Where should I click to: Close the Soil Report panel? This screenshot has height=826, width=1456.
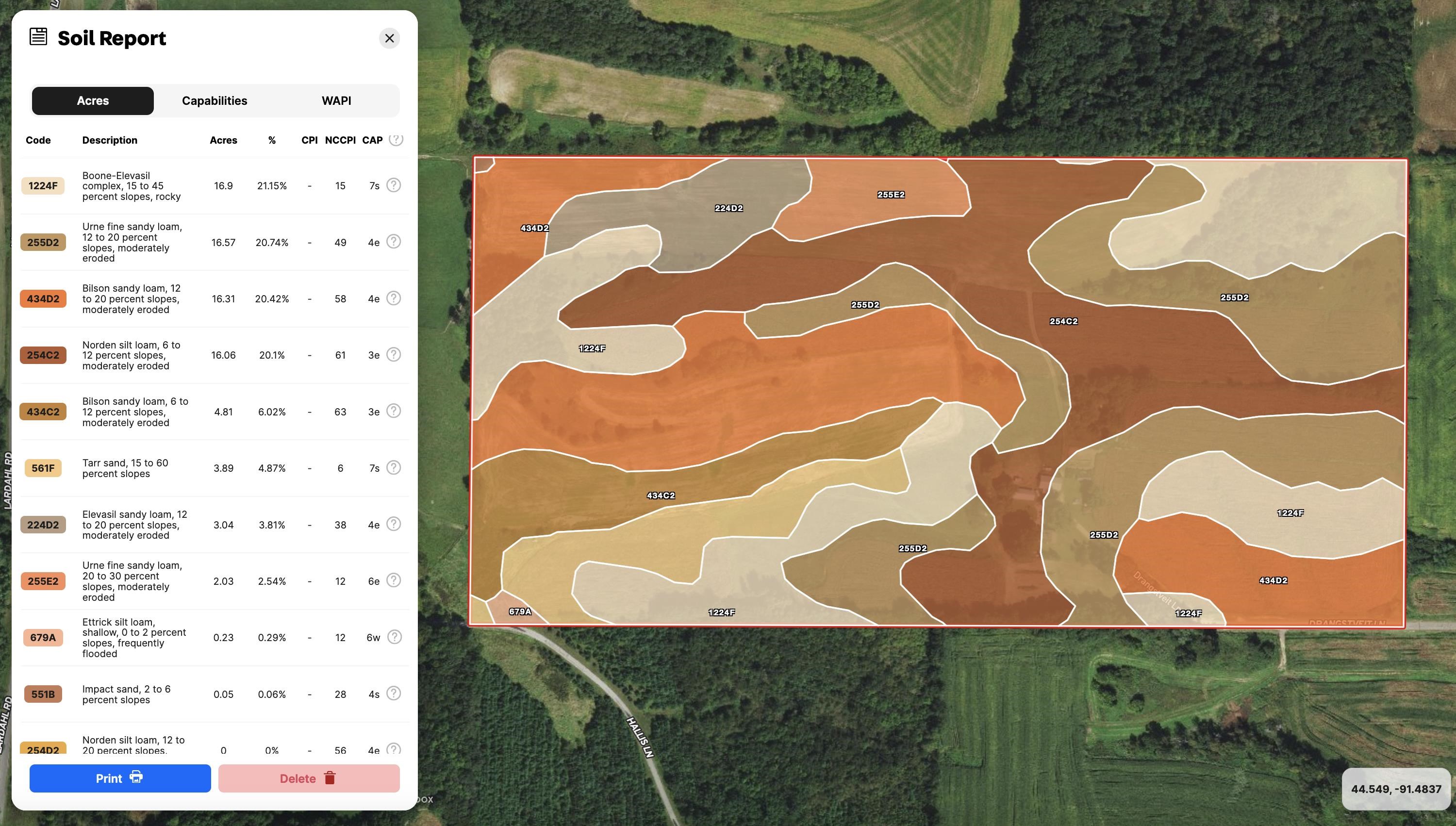coord(389,38)
